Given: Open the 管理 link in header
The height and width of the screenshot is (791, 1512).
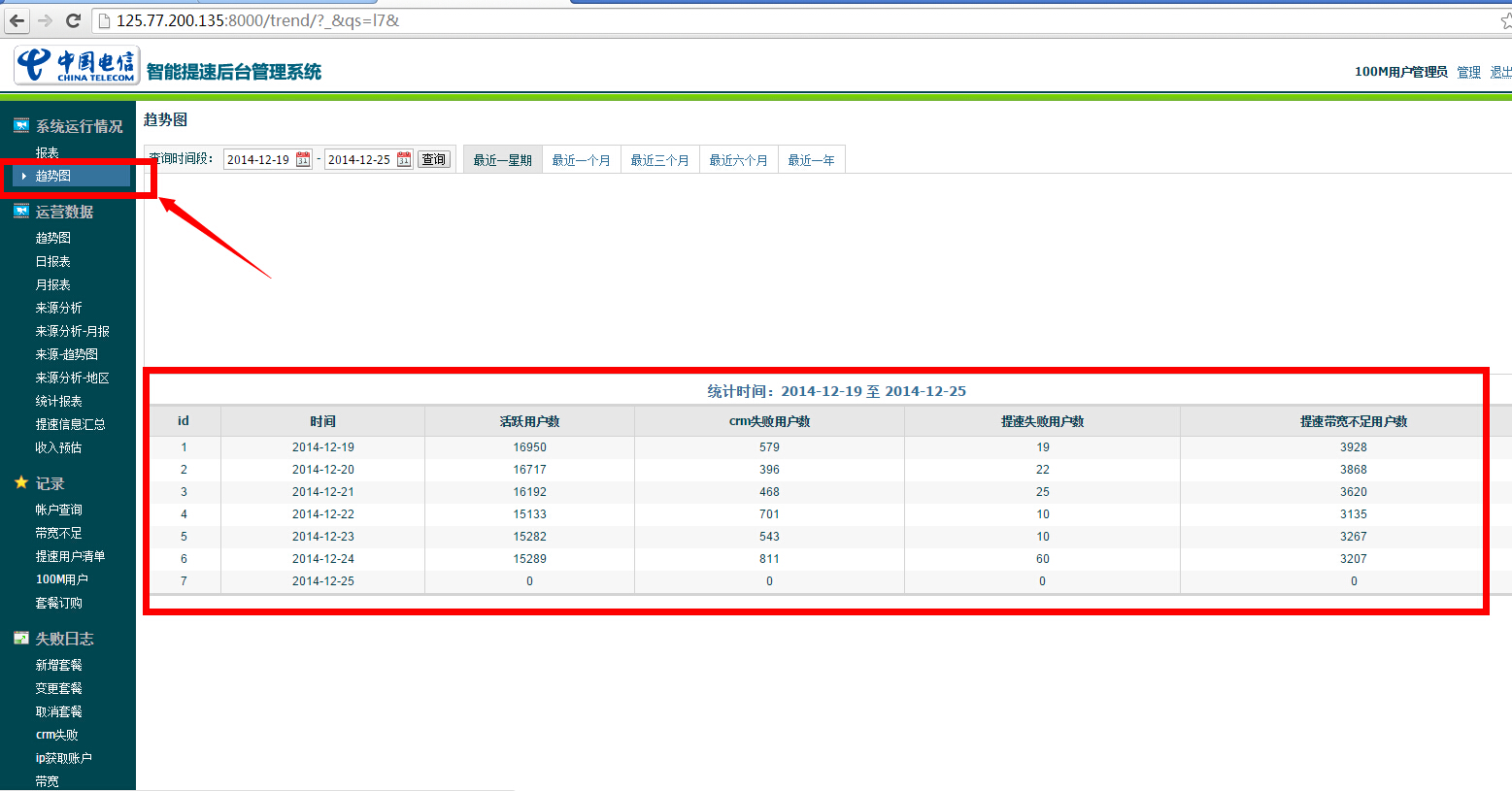Looking at the screenshot, I should (x=1468, y=72).
